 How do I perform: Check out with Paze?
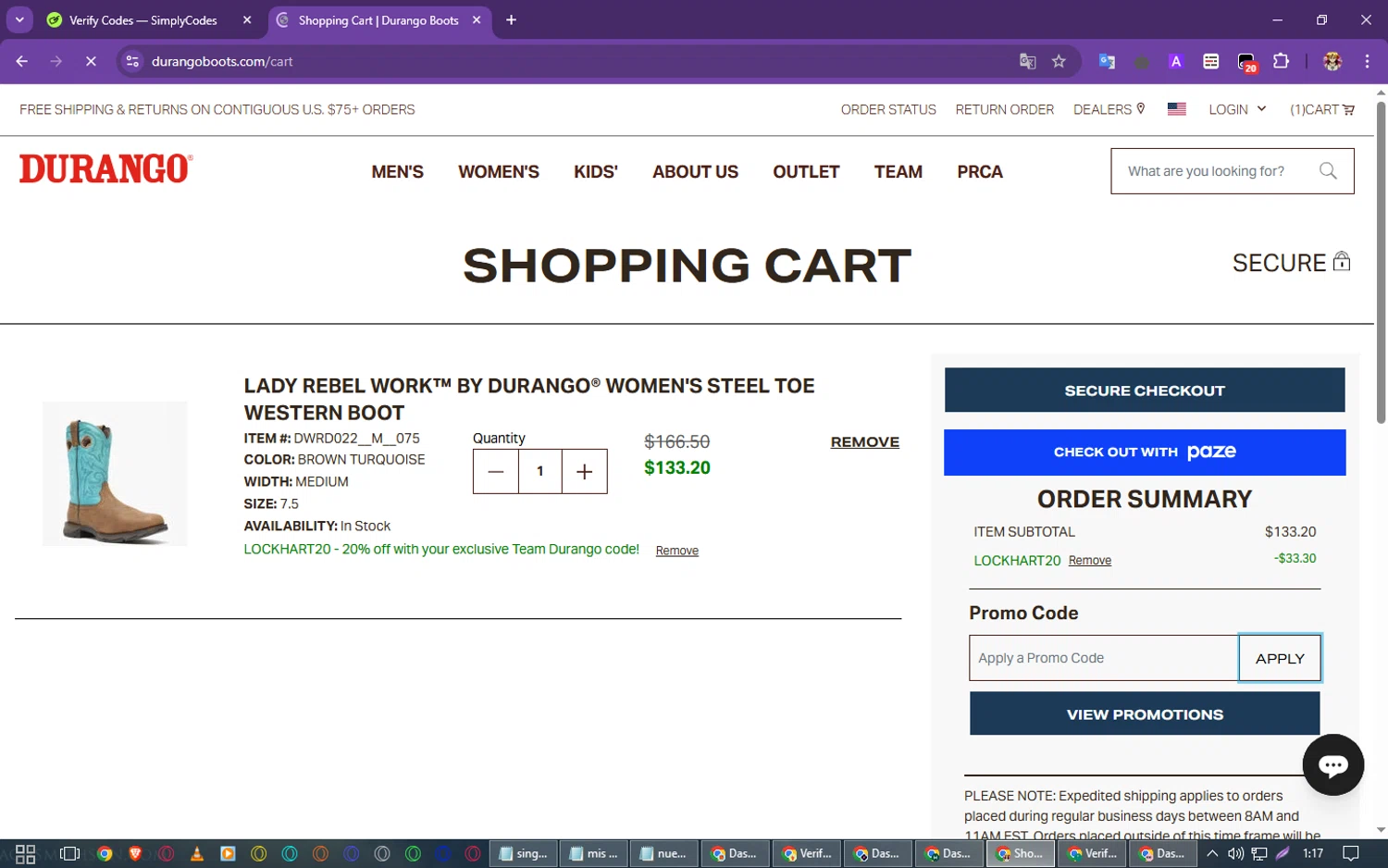click(x=1145, y=453)
